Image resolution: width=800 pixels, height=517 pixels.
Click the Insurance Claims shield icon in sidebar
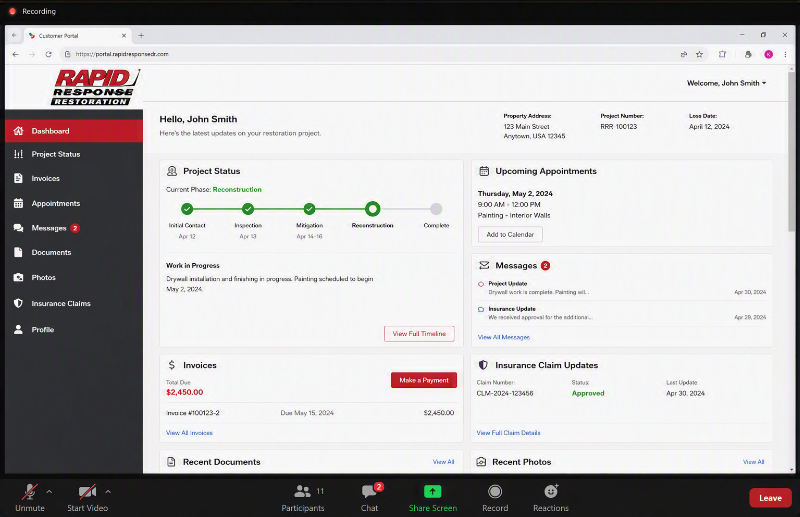(18, 303)
